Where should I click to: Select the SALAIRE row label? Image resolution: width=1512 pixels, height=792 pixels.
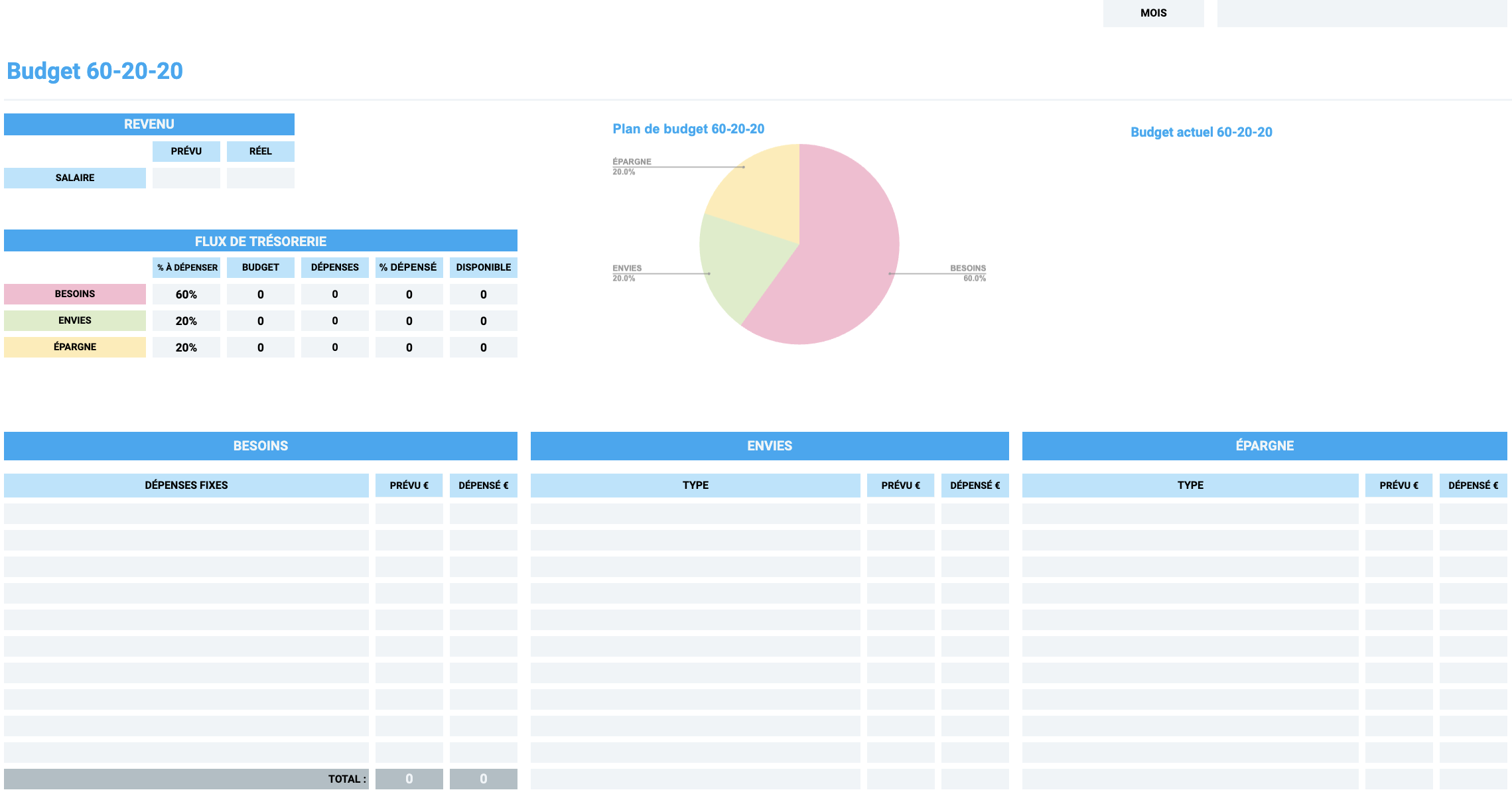(x=75, y=178)
